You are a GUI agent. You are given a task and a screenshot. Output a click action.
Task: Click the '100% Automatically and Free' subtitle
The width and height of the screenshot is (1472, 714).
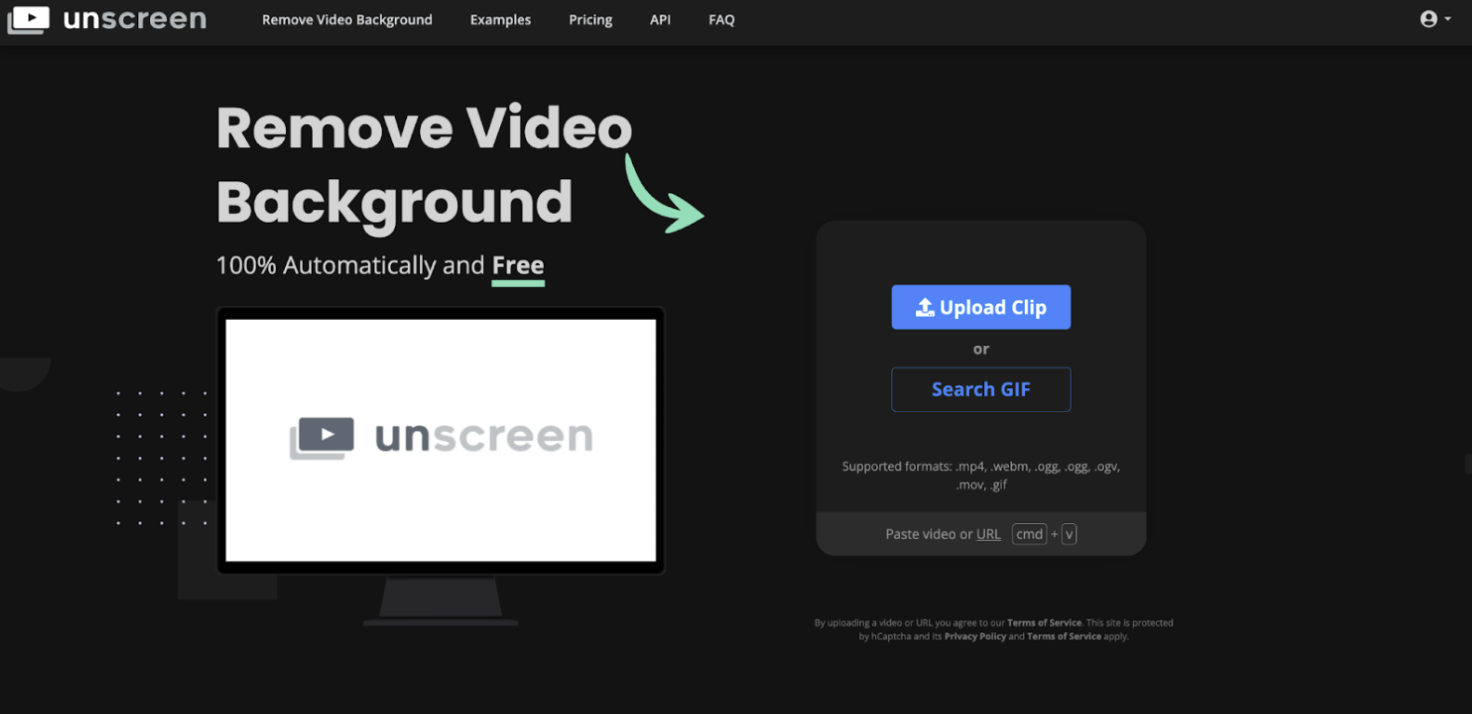tap(380, 266)
